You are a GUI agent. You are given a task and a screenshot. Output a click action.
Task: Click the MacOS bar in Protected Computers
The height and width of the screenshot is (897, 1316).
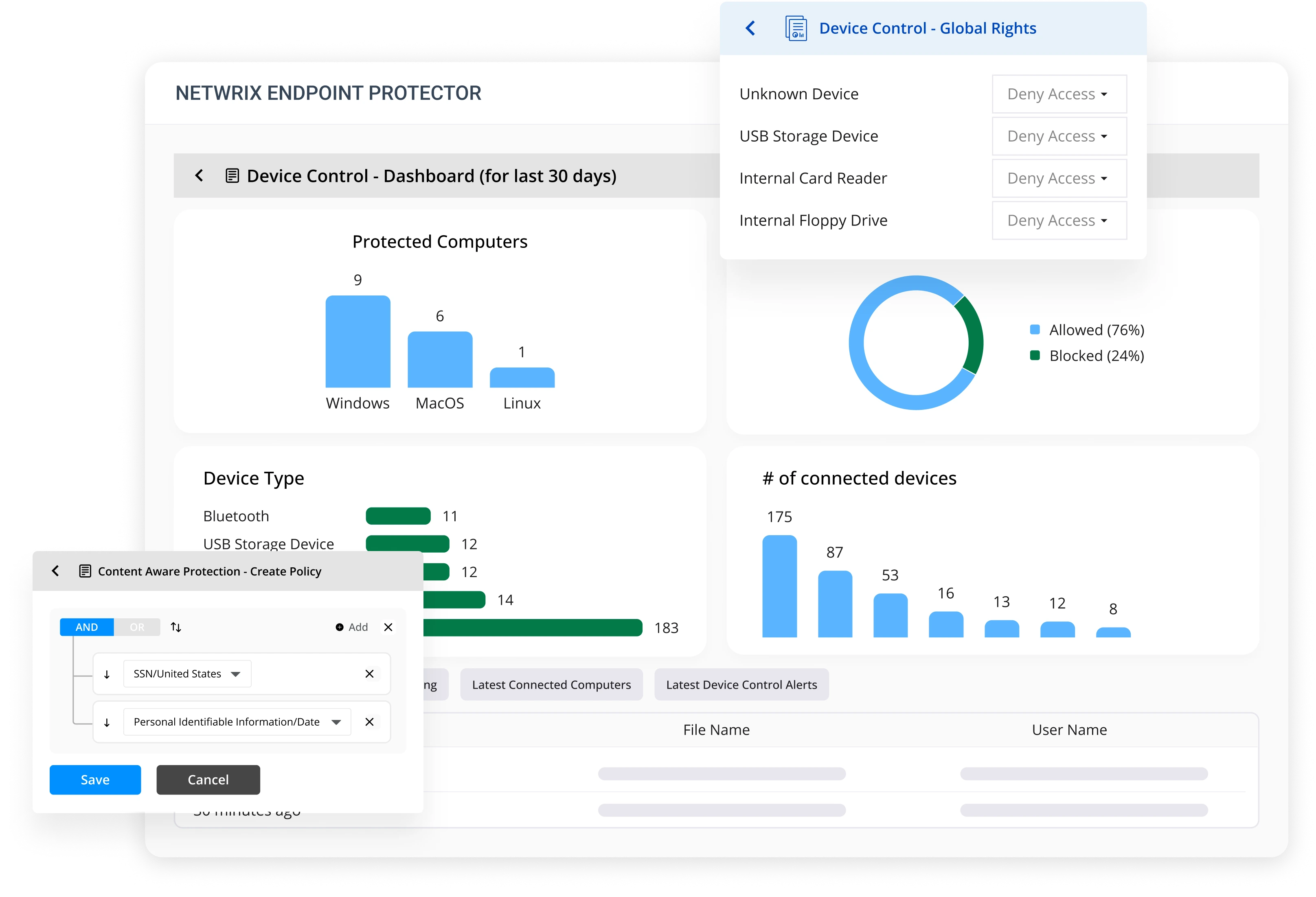tap(440, 359)
